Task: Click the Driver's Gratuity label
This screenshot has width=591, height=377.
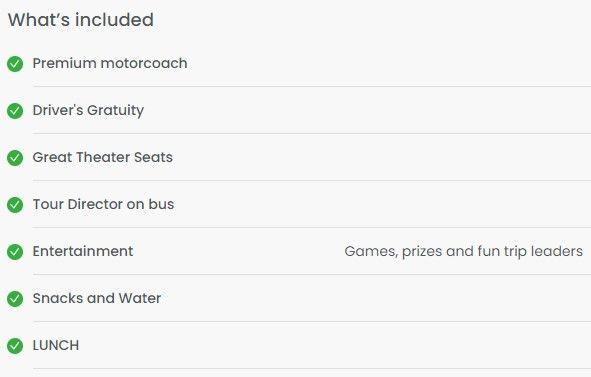Action: click(88, 110)
